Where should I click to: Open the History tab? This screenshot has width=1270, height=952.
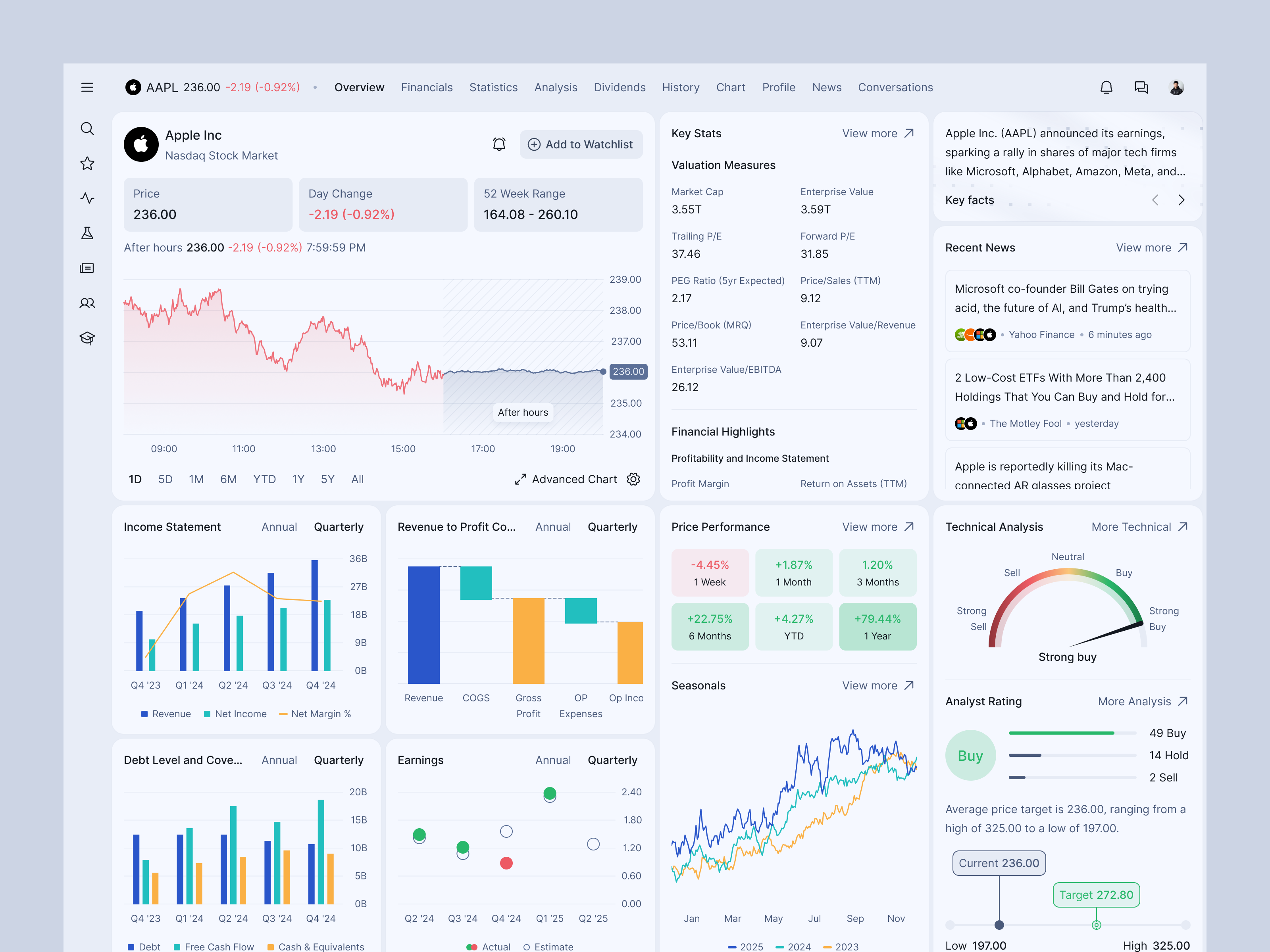click(680, 87)
